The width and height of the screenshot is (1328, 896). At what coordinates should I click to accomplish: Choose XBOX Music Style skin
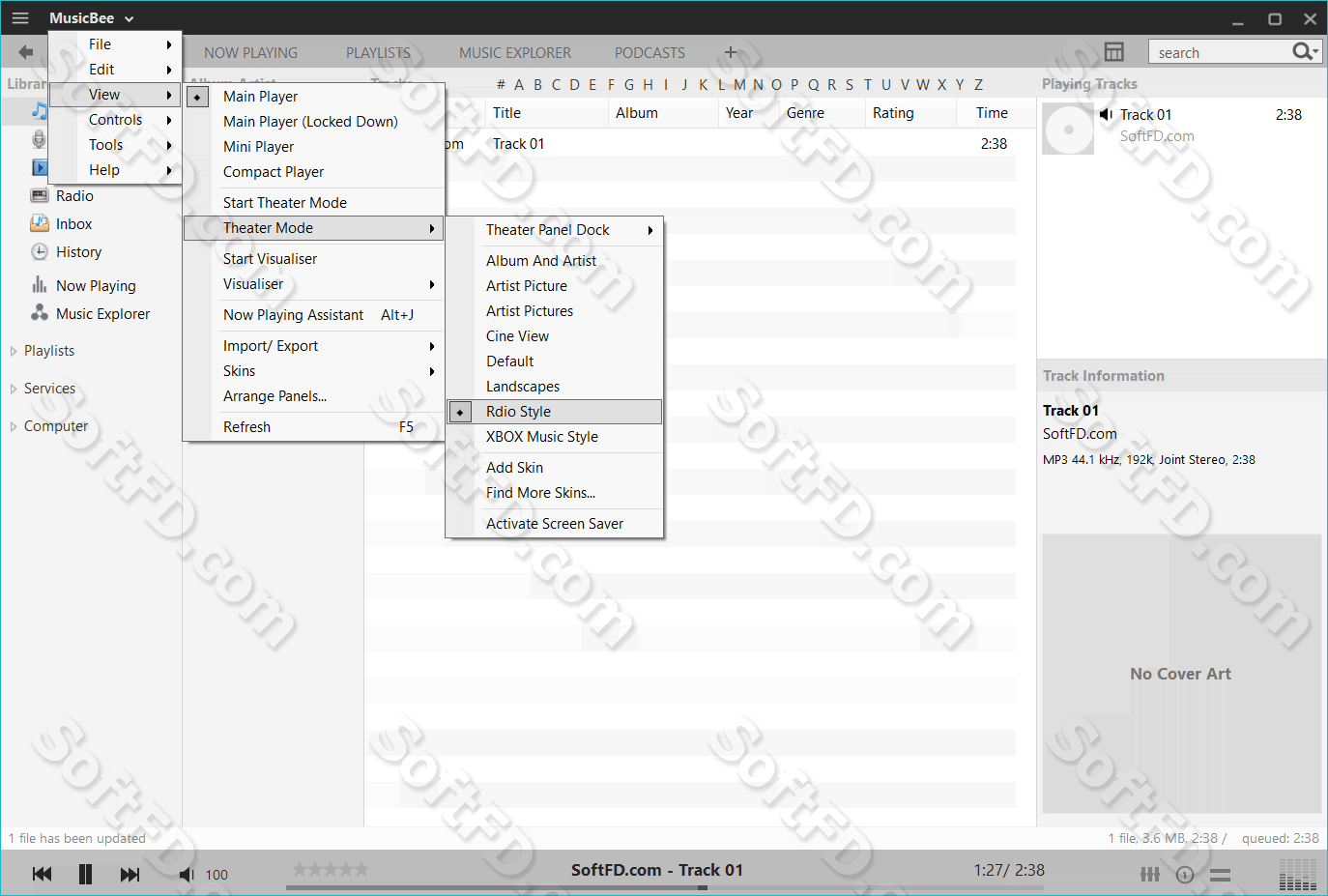click(x=555, y=437)
